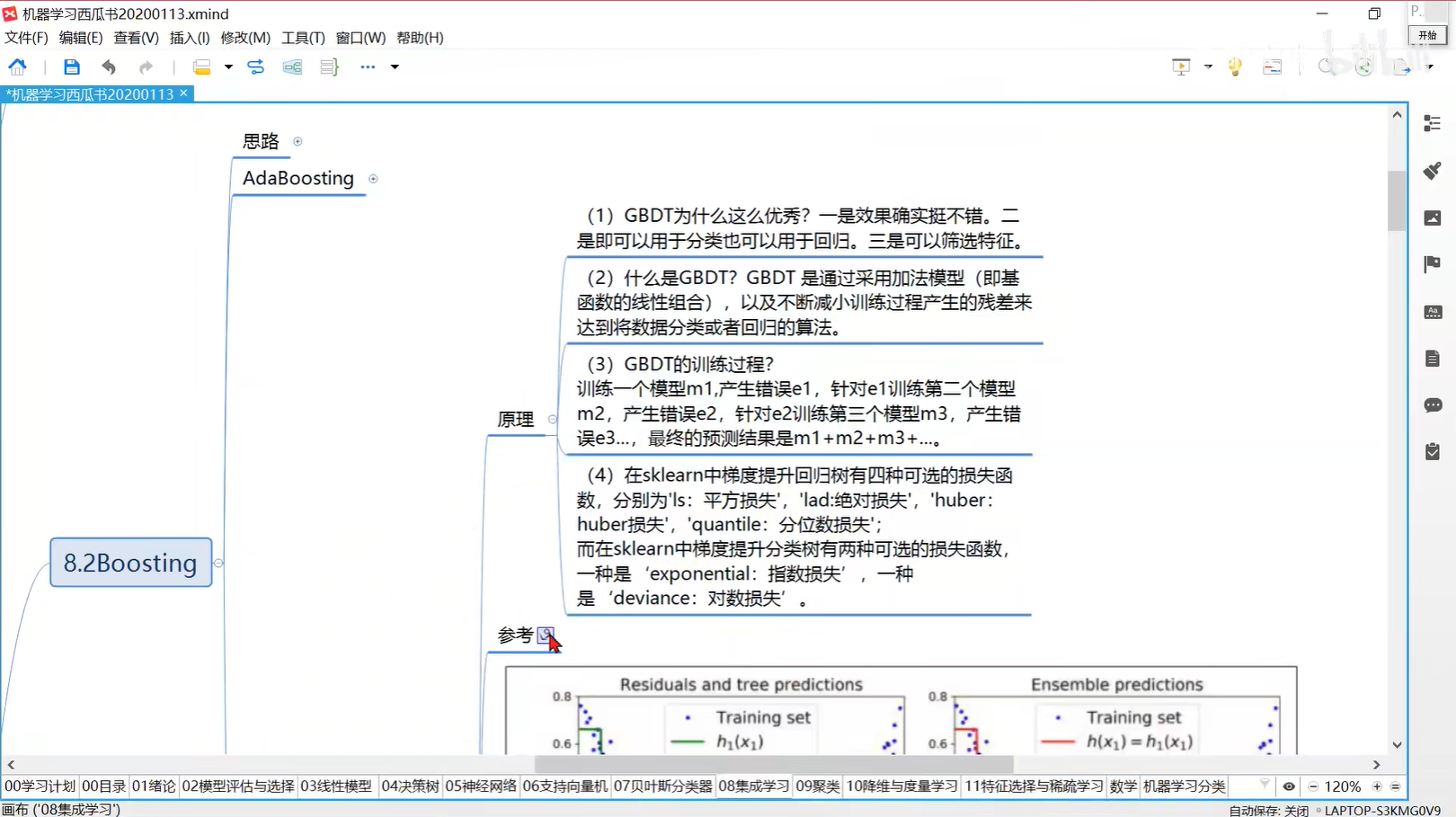Open dropdown arrow beside the more-options dots

click(395, 67)
